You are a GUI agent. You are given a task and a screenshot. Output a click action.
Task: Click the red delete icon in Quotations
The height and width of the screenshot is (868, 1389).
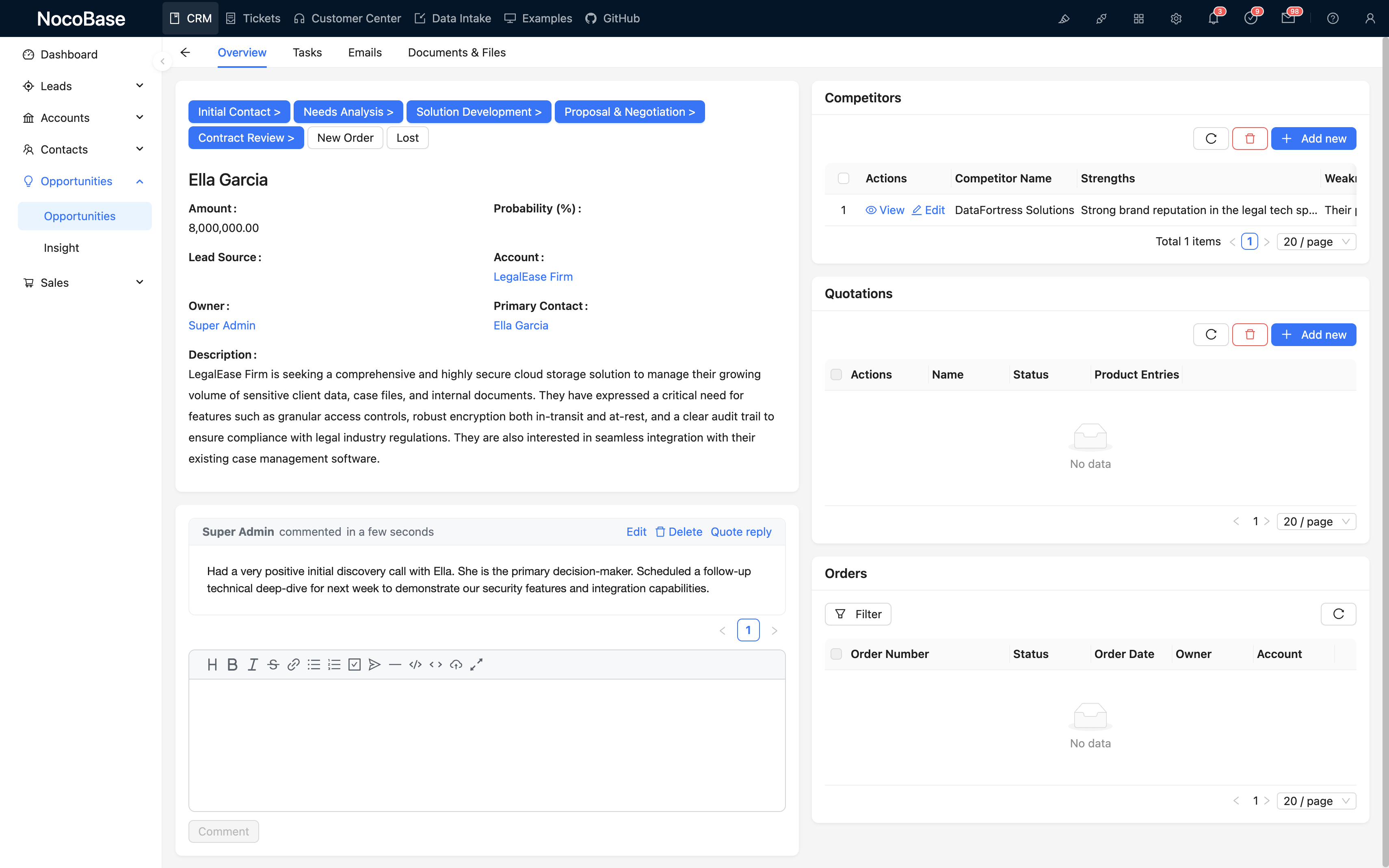pos(1250,335)
